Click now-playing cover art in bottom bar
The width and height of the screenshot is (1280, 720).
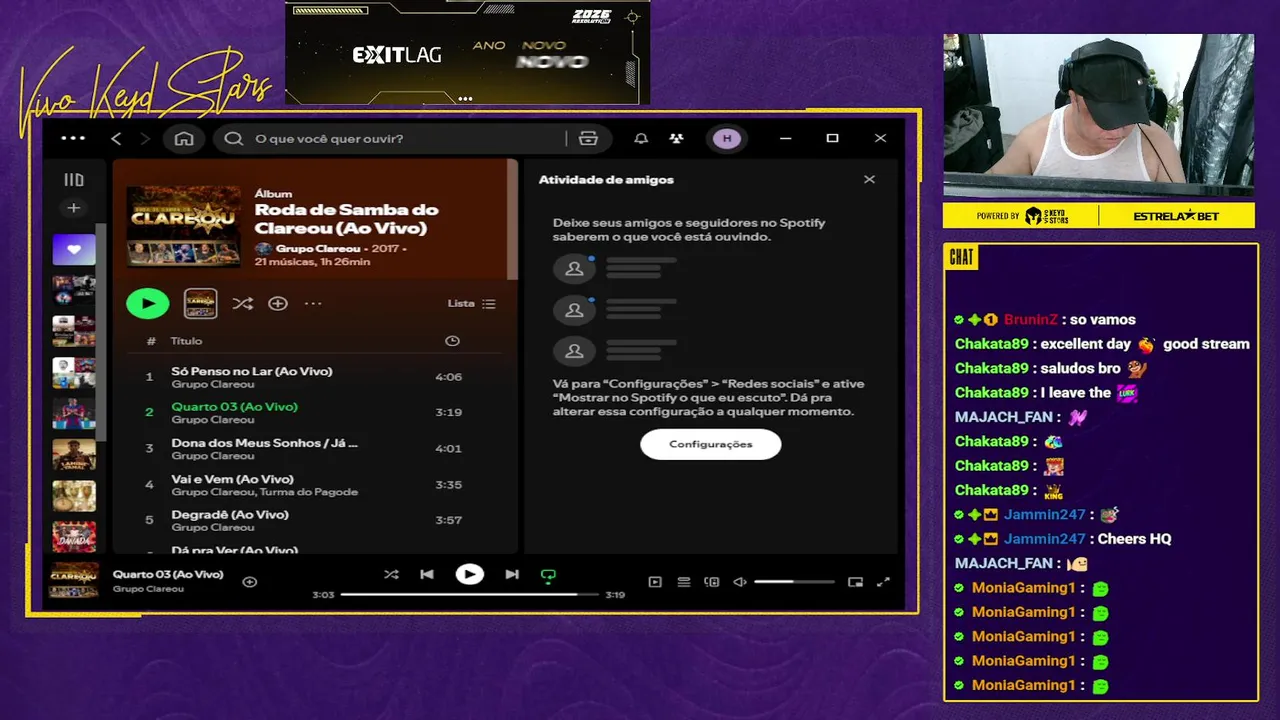pyautogui.click(x=75, y=581)
